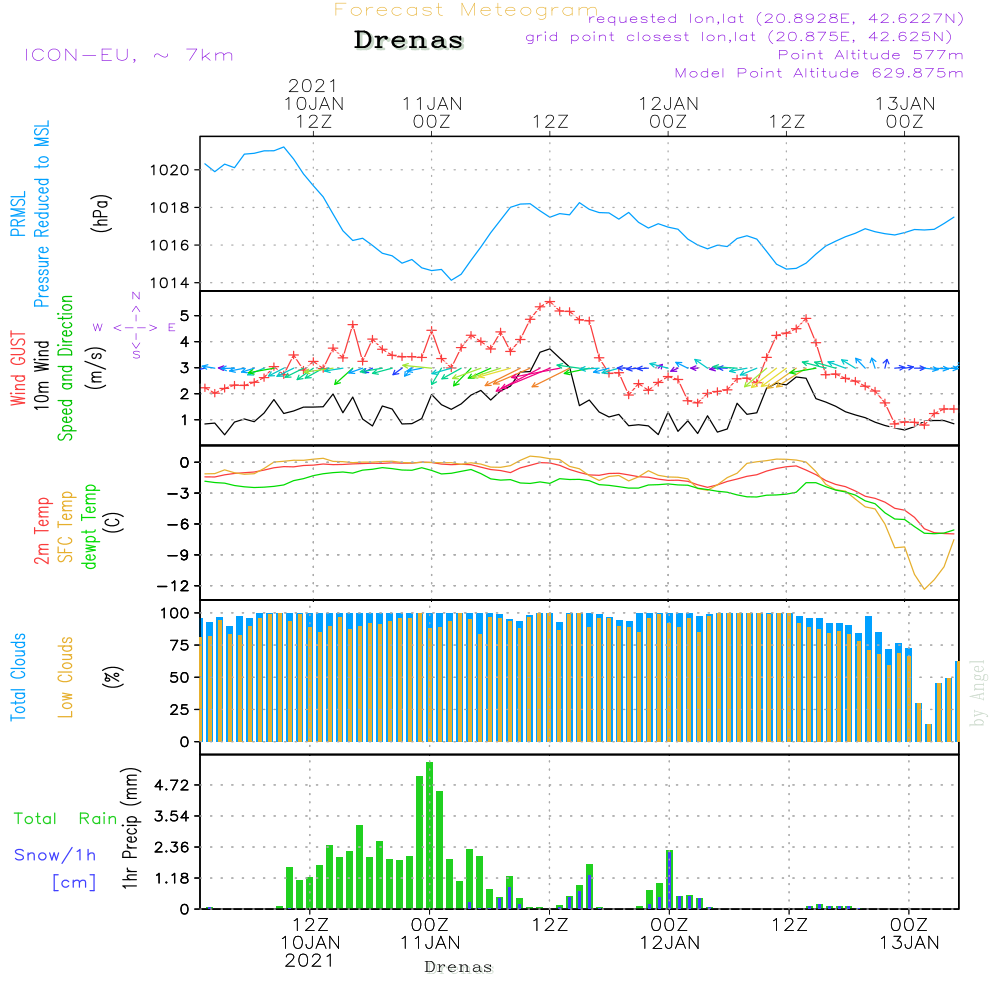
Task: Click the wind direction compass rose
Action: click(135, 326)
